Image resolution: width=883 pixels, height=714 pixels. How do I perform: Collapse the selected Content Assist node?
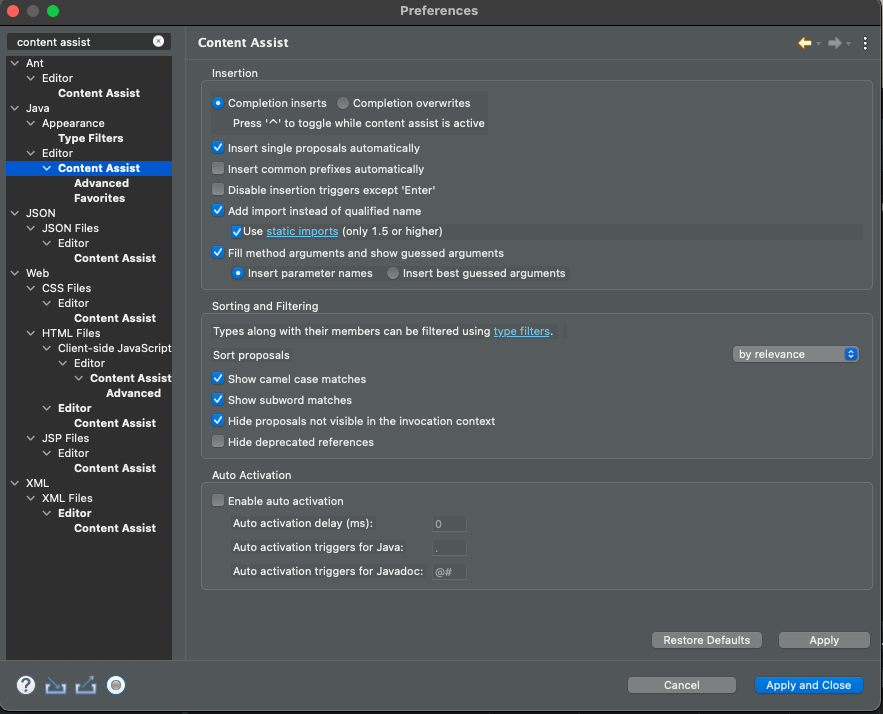[47, 168]
